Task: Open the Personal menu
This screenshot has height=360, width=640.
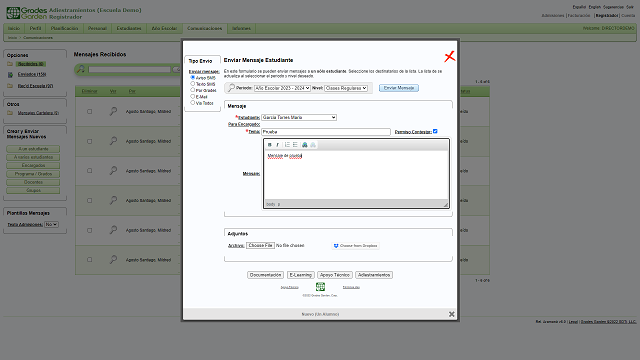Action: point(97,28)
